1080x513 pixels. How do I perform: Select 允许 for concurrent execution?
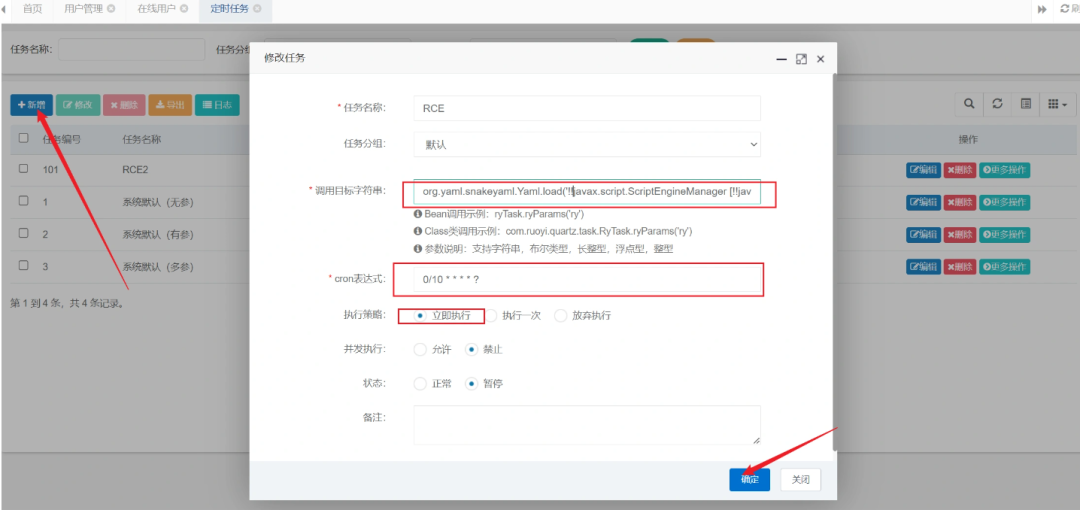point(420,350)
